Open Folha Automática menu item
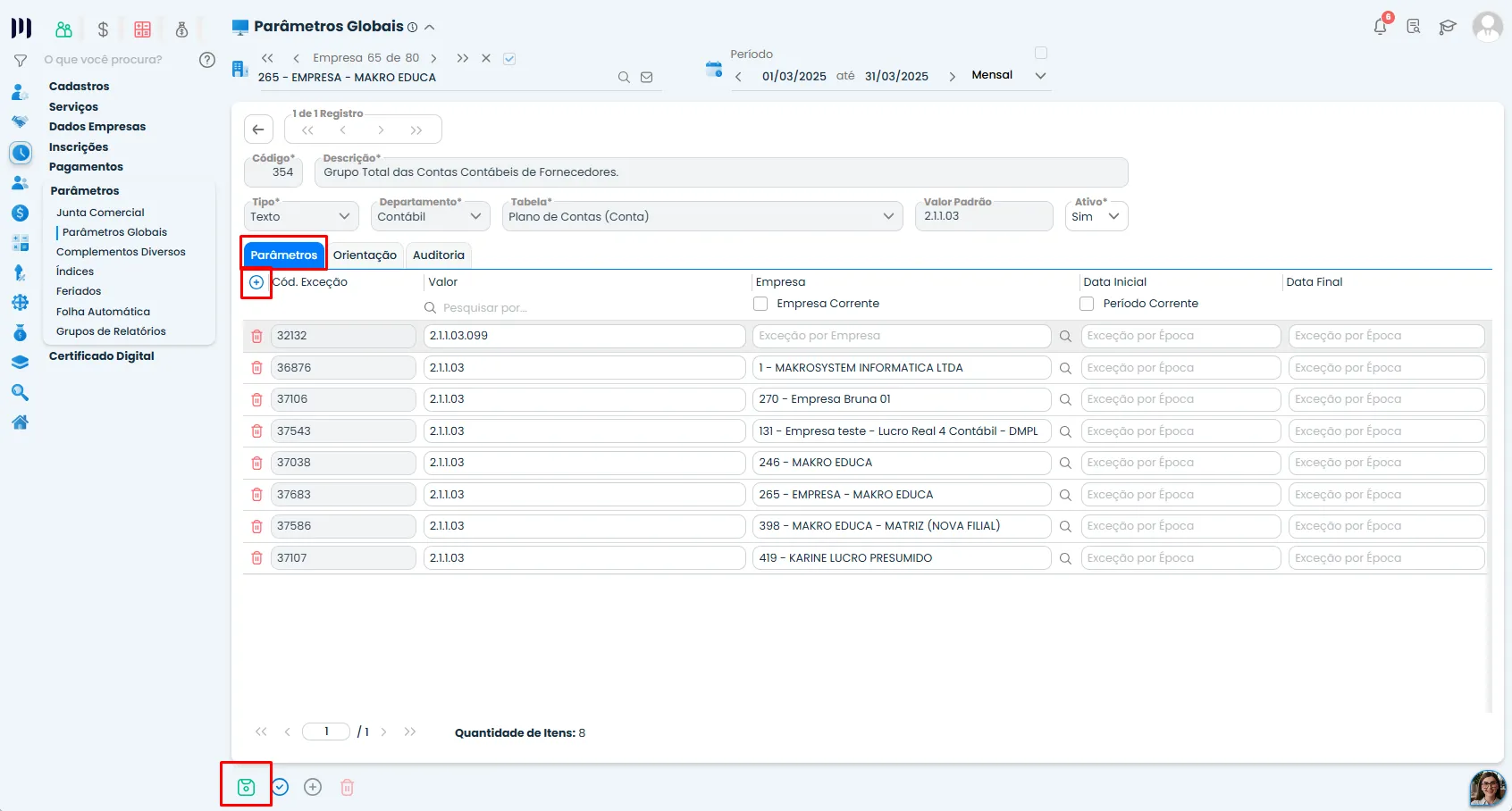Viewport: 1512px width, 811px height. coord(103,312)
